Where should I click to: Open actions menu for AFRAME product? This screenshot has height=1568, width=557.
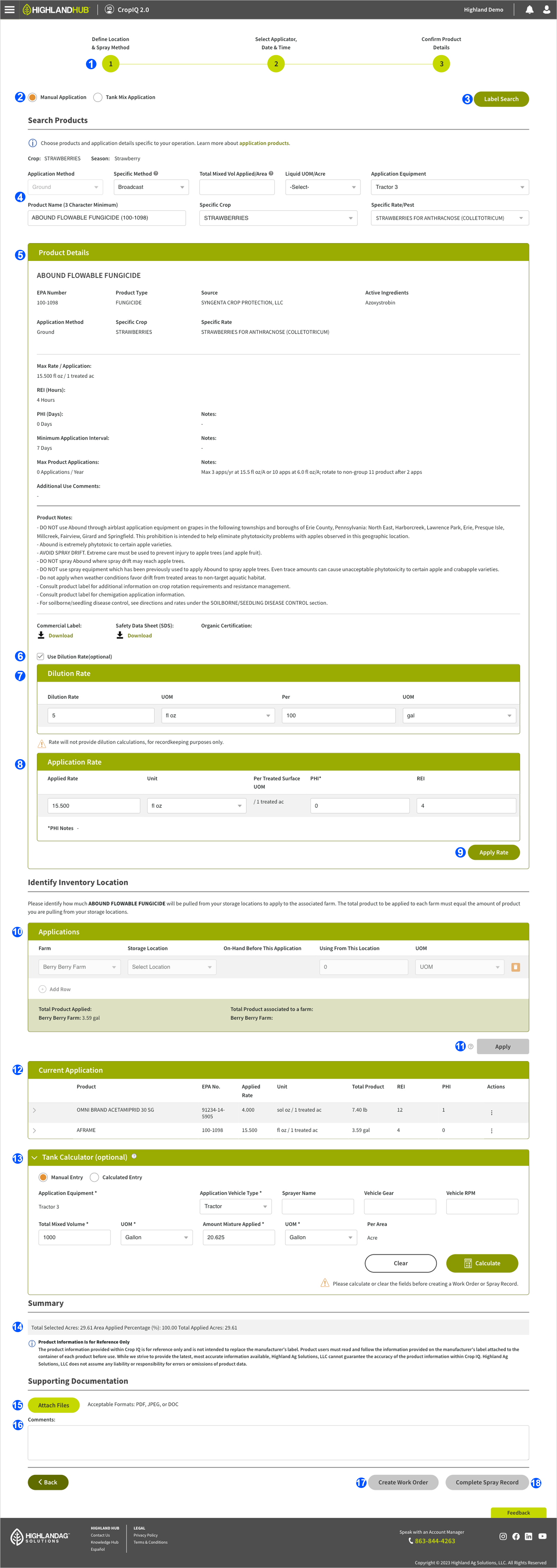[x=492, y=1130]
